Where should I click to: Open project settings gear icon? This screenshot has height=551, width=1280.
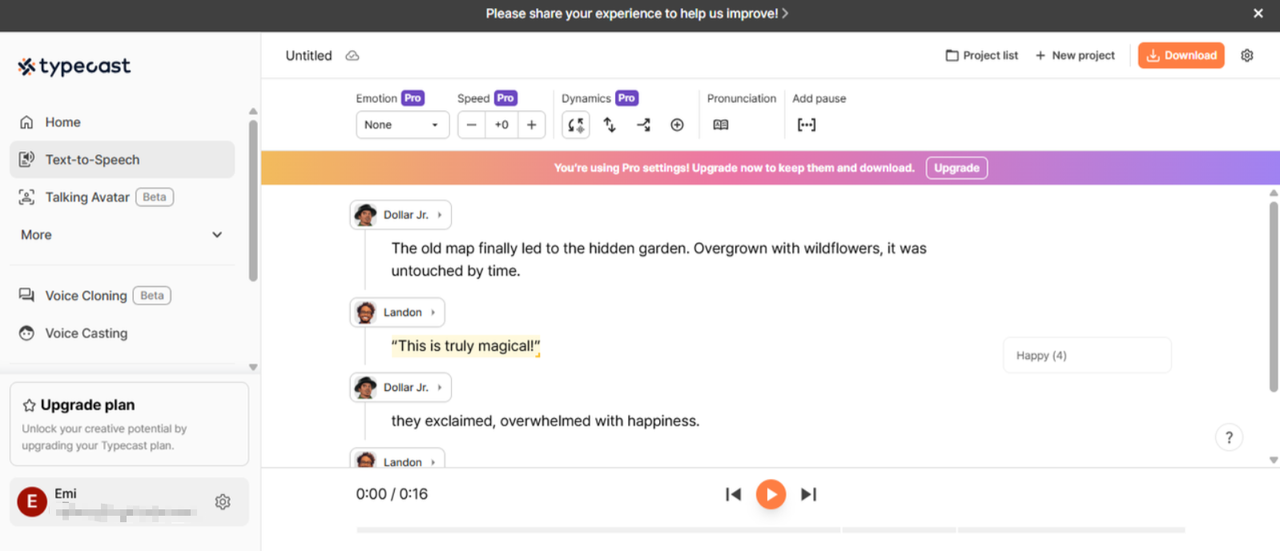(1247, 56)
